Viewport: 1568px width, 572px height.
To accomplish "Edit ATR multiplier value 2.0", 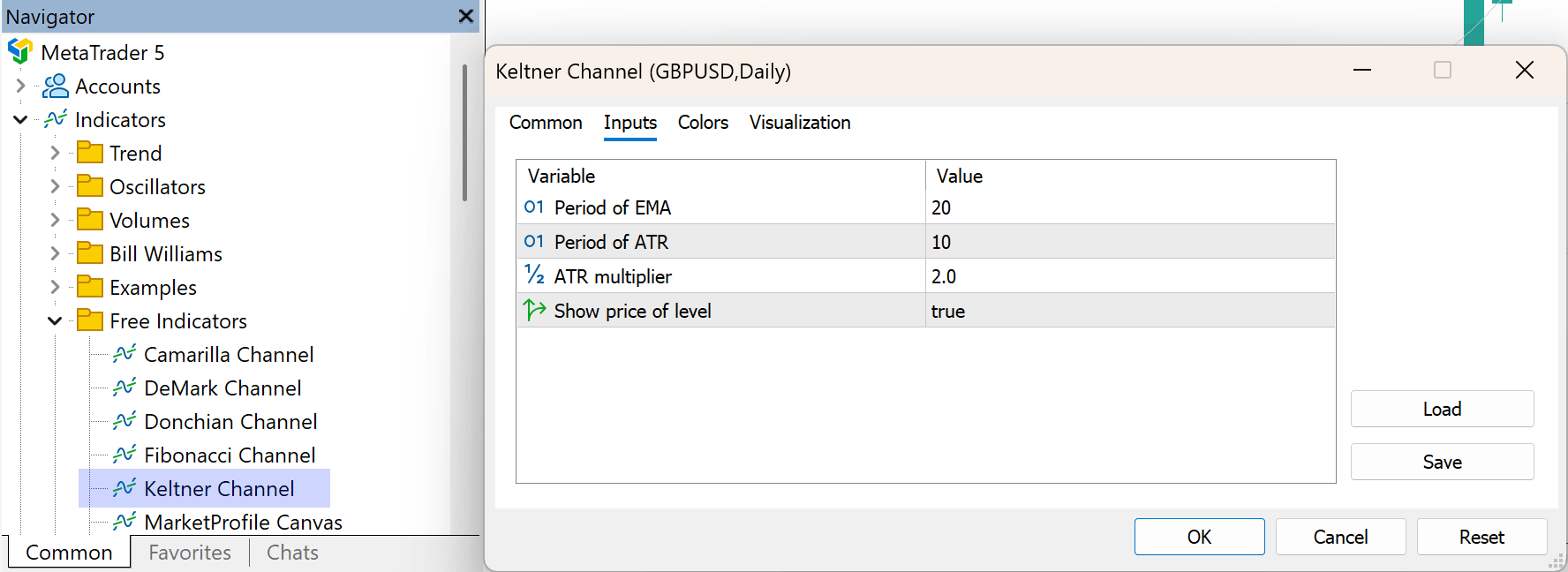I will 1130,276.
